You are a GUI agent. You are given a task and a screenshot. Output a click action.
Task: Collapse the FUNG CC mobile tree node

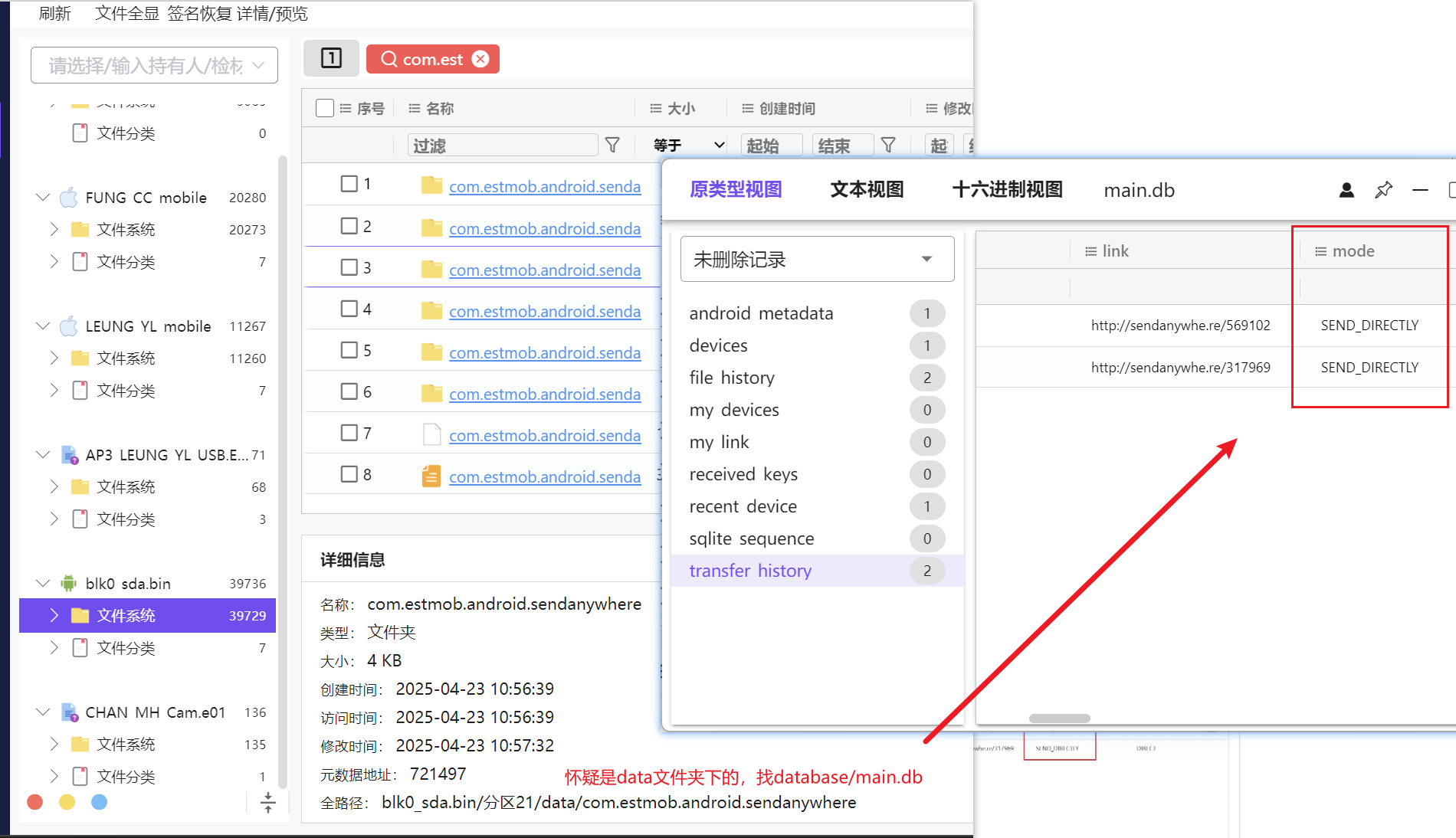[x=43, y=198]
